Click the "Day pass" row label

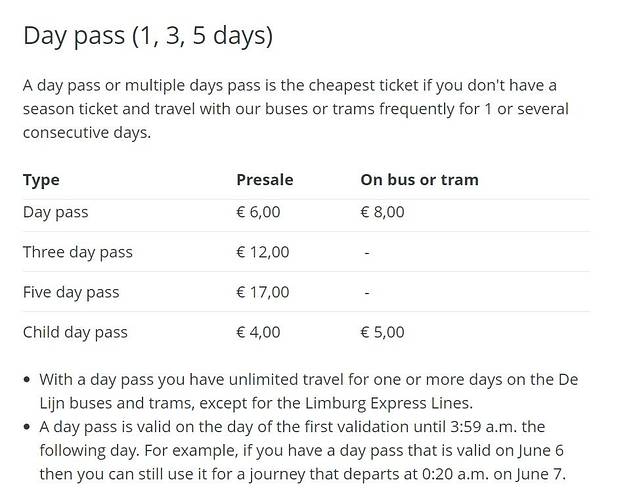click(56, 212)
